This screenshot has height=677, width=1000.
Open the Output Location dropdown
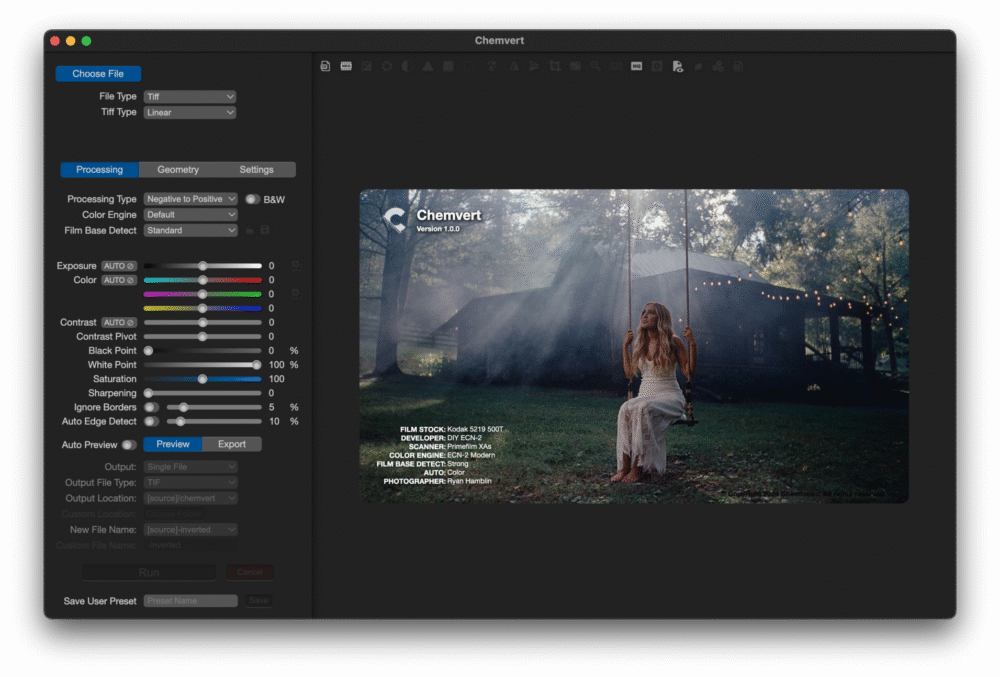pyautogui.click(x=191, y=498)
